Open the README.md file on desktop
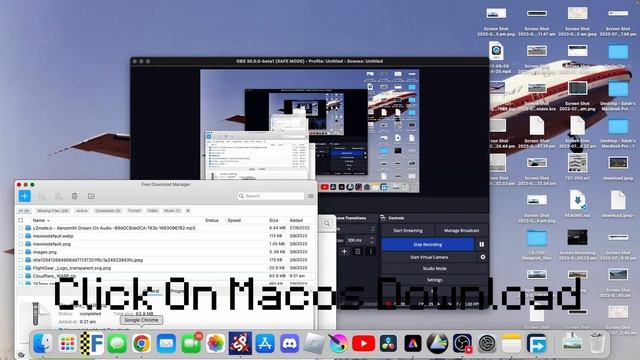 577,205
